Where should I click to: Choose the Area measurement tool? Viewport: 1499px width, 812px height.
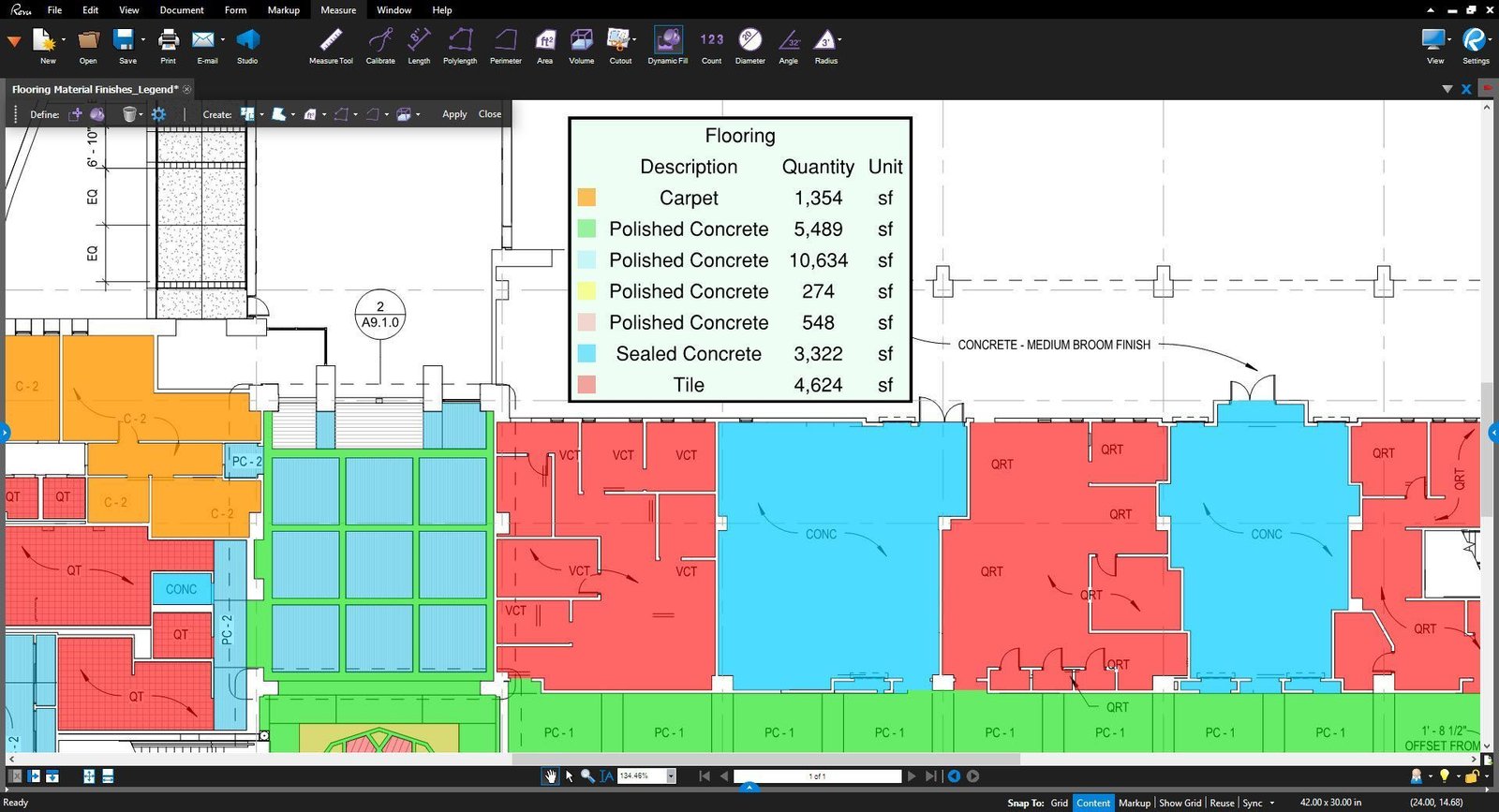click(x=544, y=44)
